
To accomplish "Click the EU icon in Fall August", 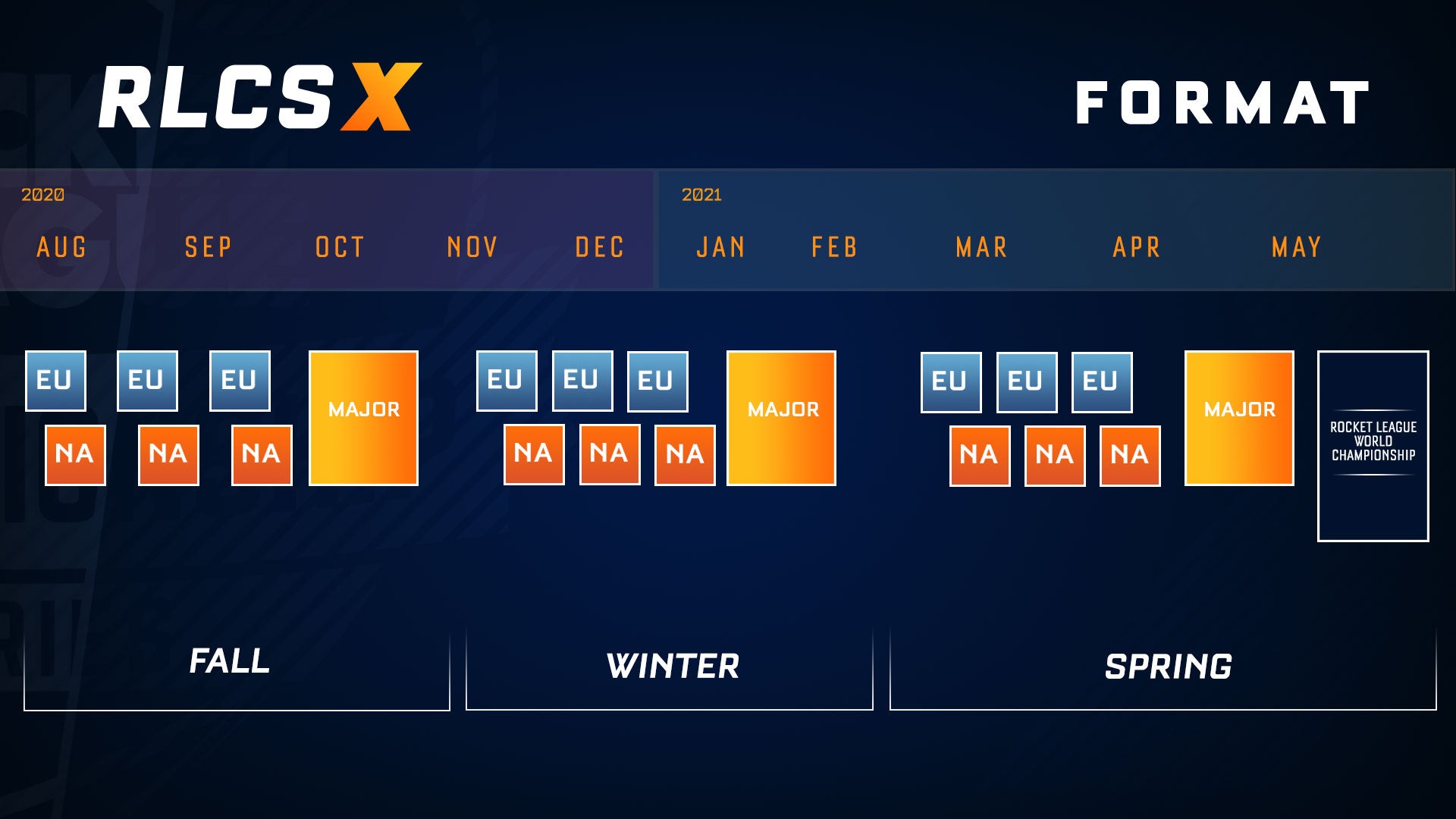I will (55, 378).
